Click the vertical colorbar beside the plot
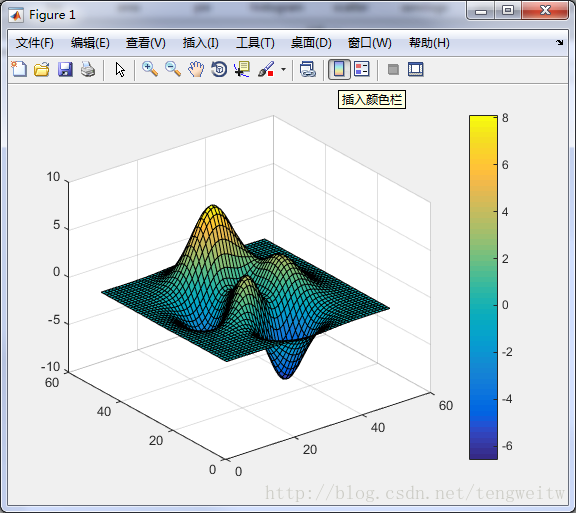This screenshot has height=513, width=576. coord(483,287)
